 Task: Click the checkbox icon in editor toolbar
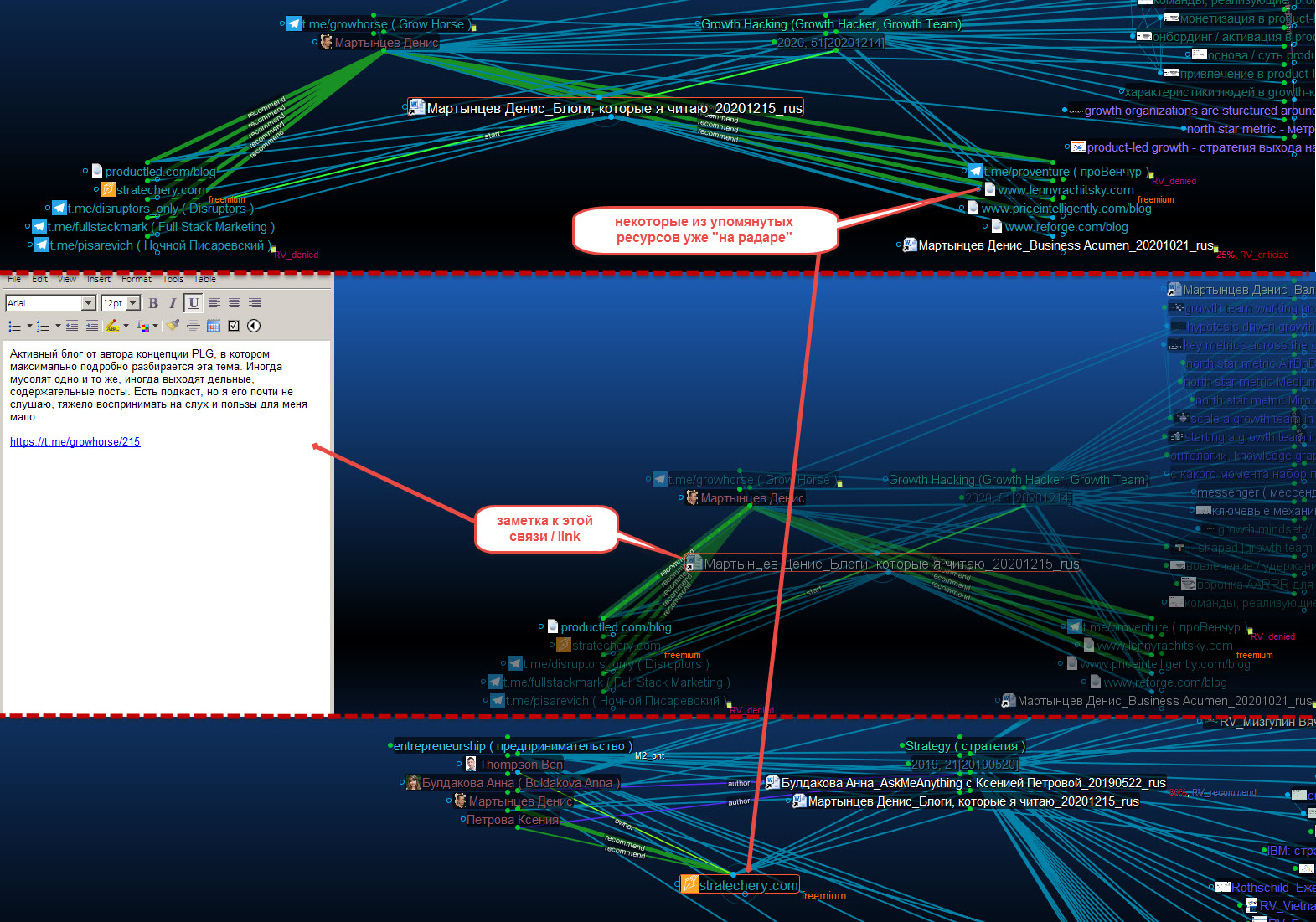[234, 326]
